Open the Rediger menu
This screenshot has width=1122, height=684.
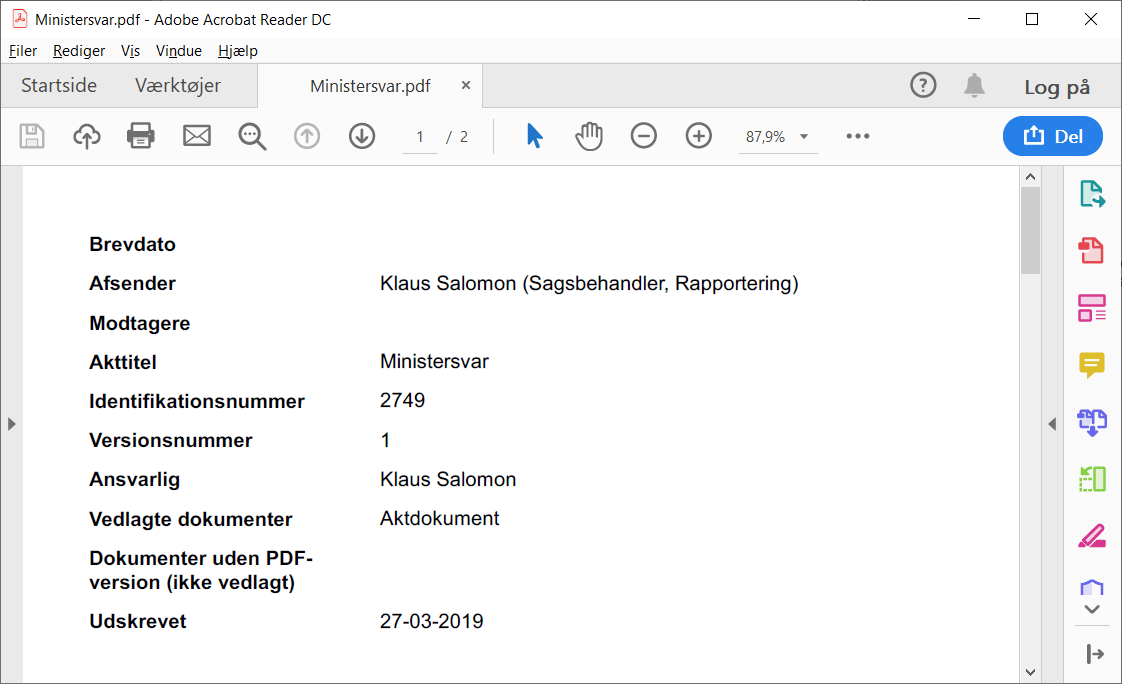pos(79,51)
